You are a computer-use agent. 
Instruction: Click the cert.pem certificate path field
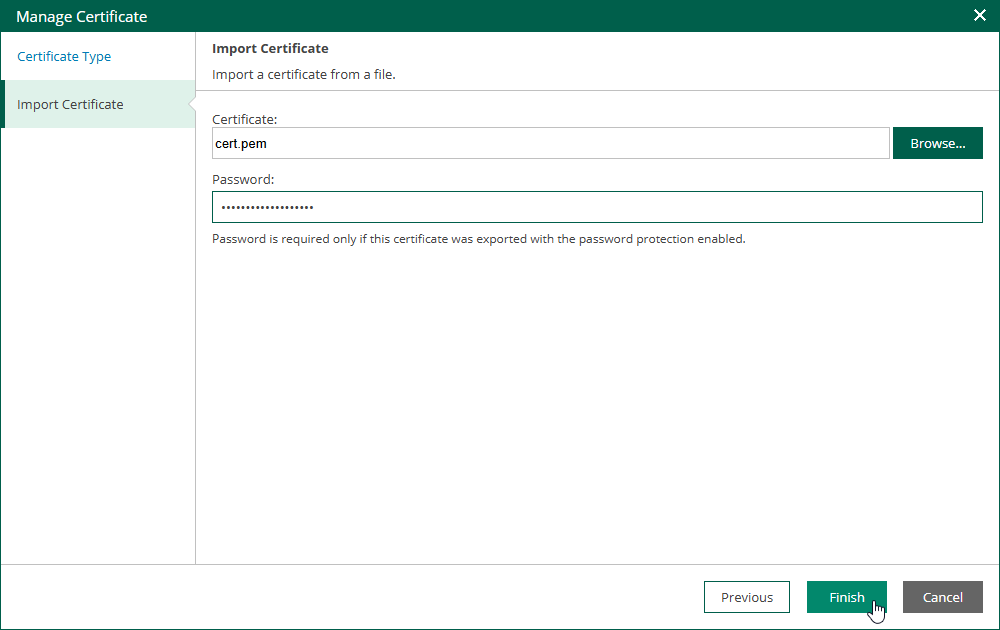550,143
